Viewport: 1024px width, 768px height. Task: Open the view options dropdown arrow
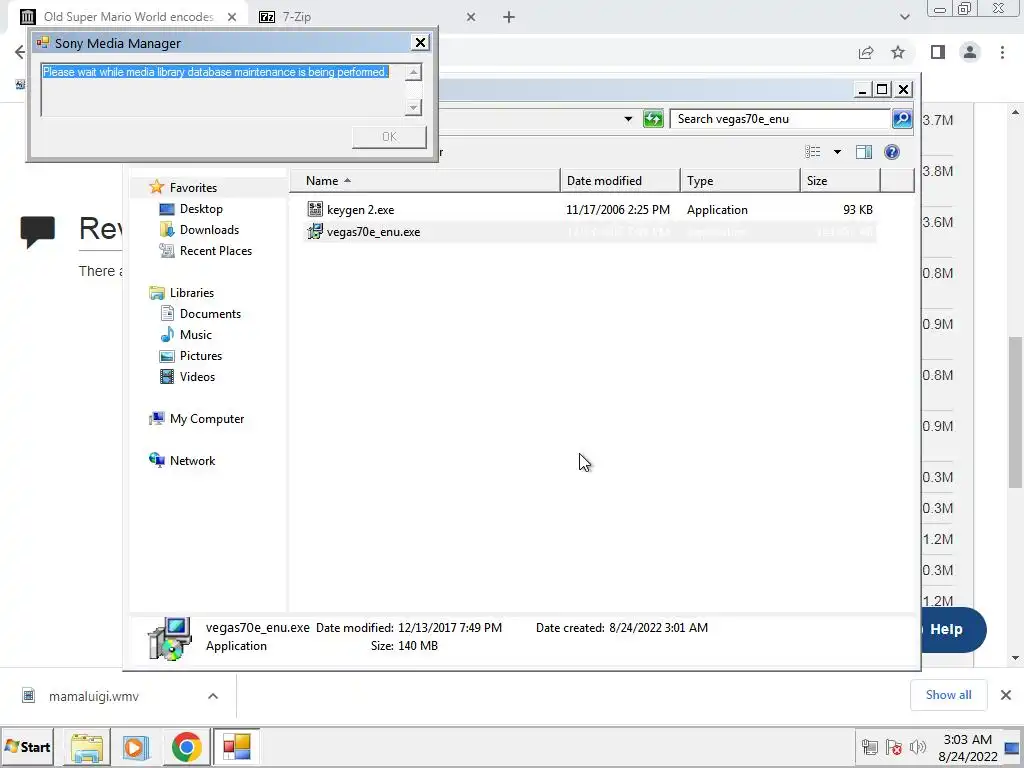(x=837, y=152)
